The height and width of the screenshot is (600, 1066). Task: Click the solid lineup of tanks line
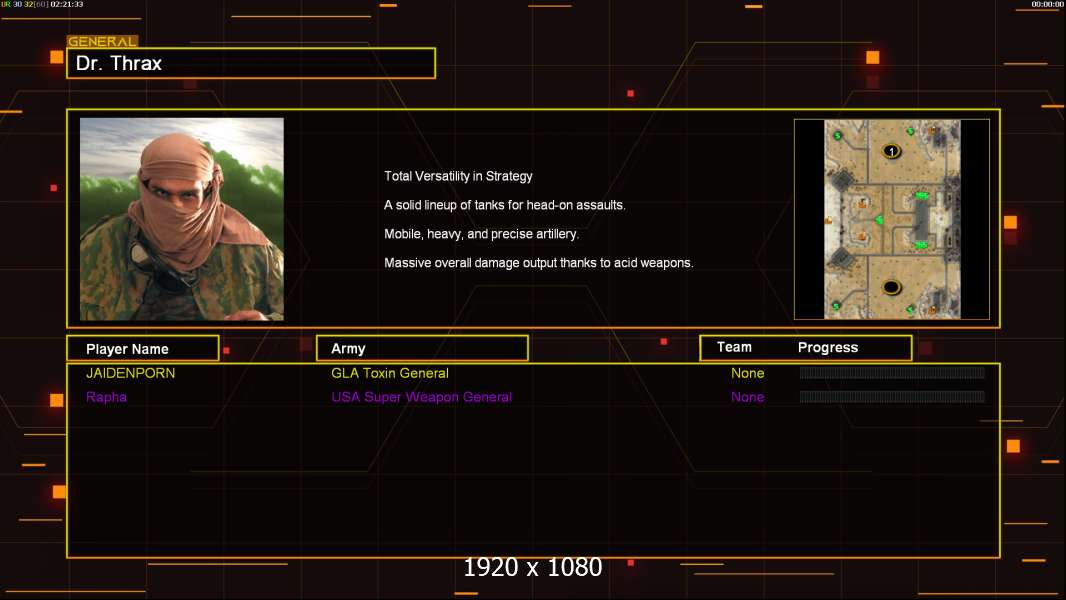coord(504,205)
